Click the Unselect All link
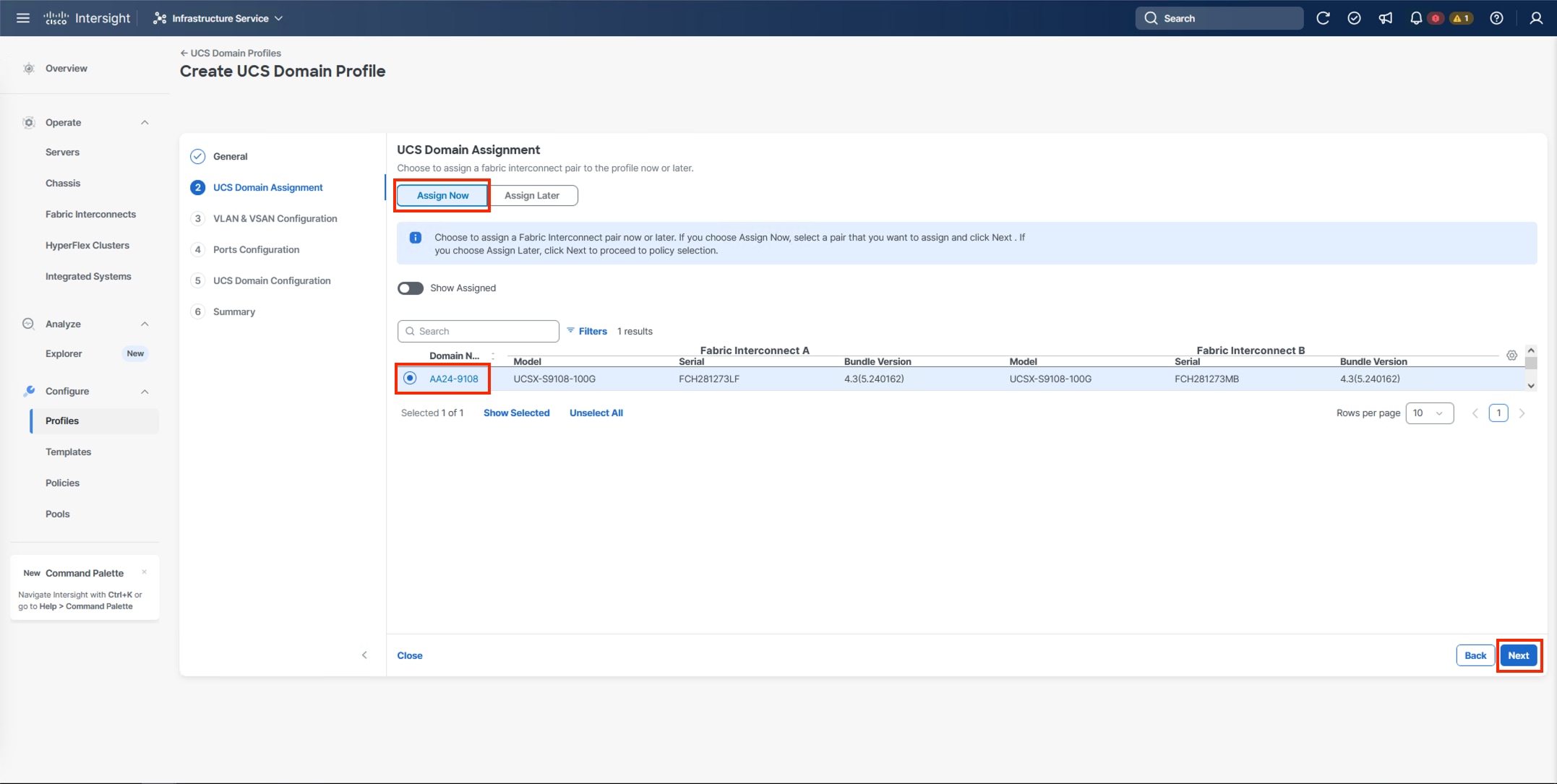1557x784 pixels. point(596,413)
